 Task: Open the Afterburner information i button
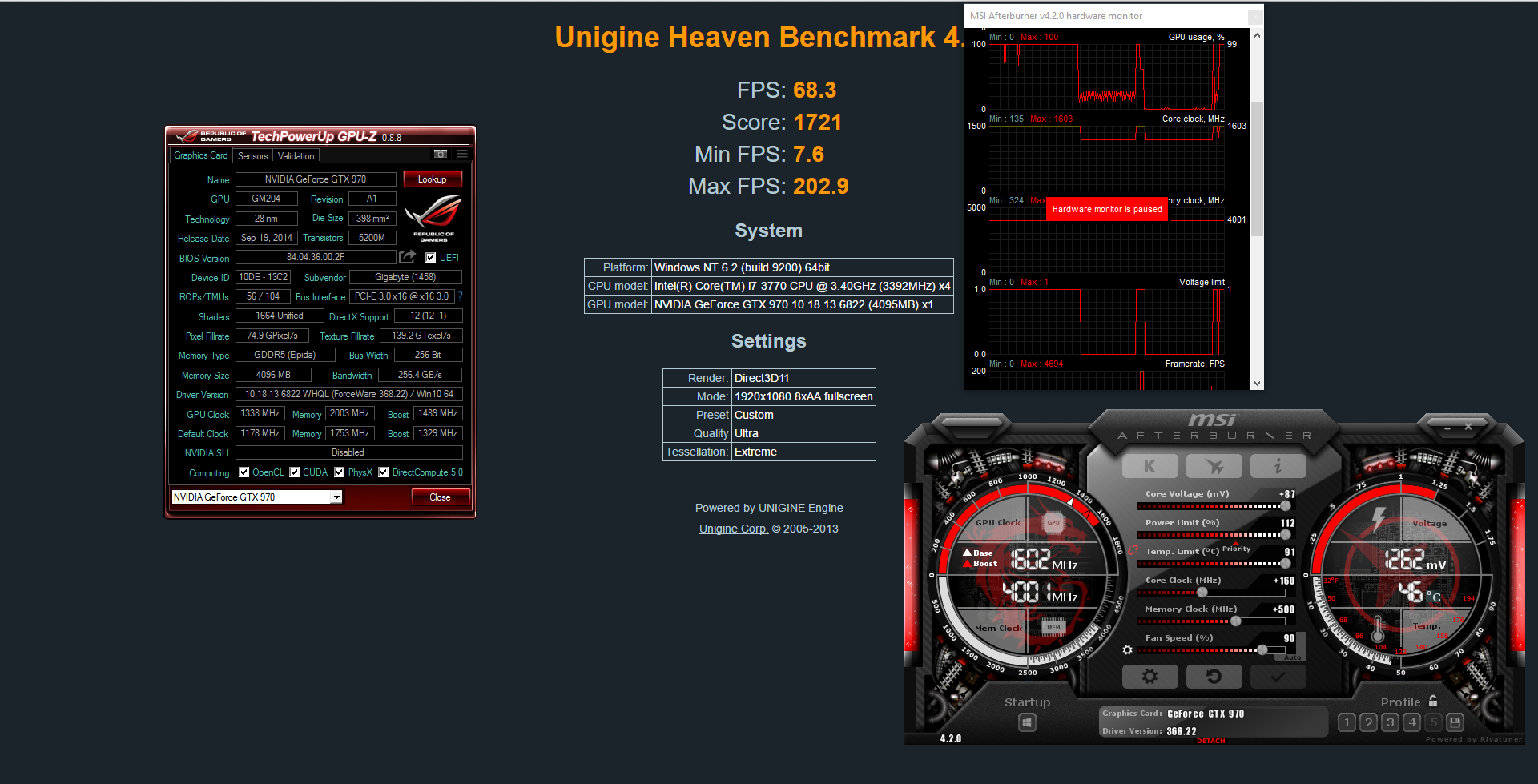[x=1278, y=466]
